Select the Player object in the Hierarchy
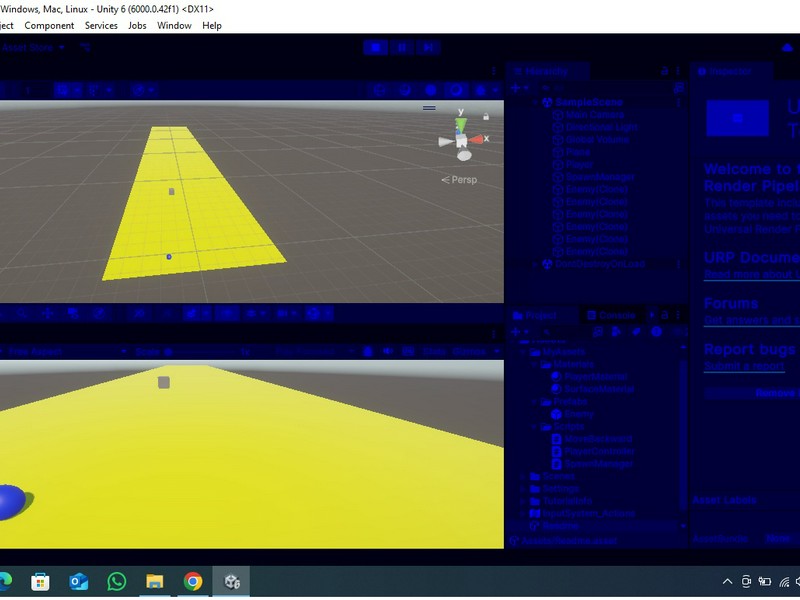 click(578, 165)
